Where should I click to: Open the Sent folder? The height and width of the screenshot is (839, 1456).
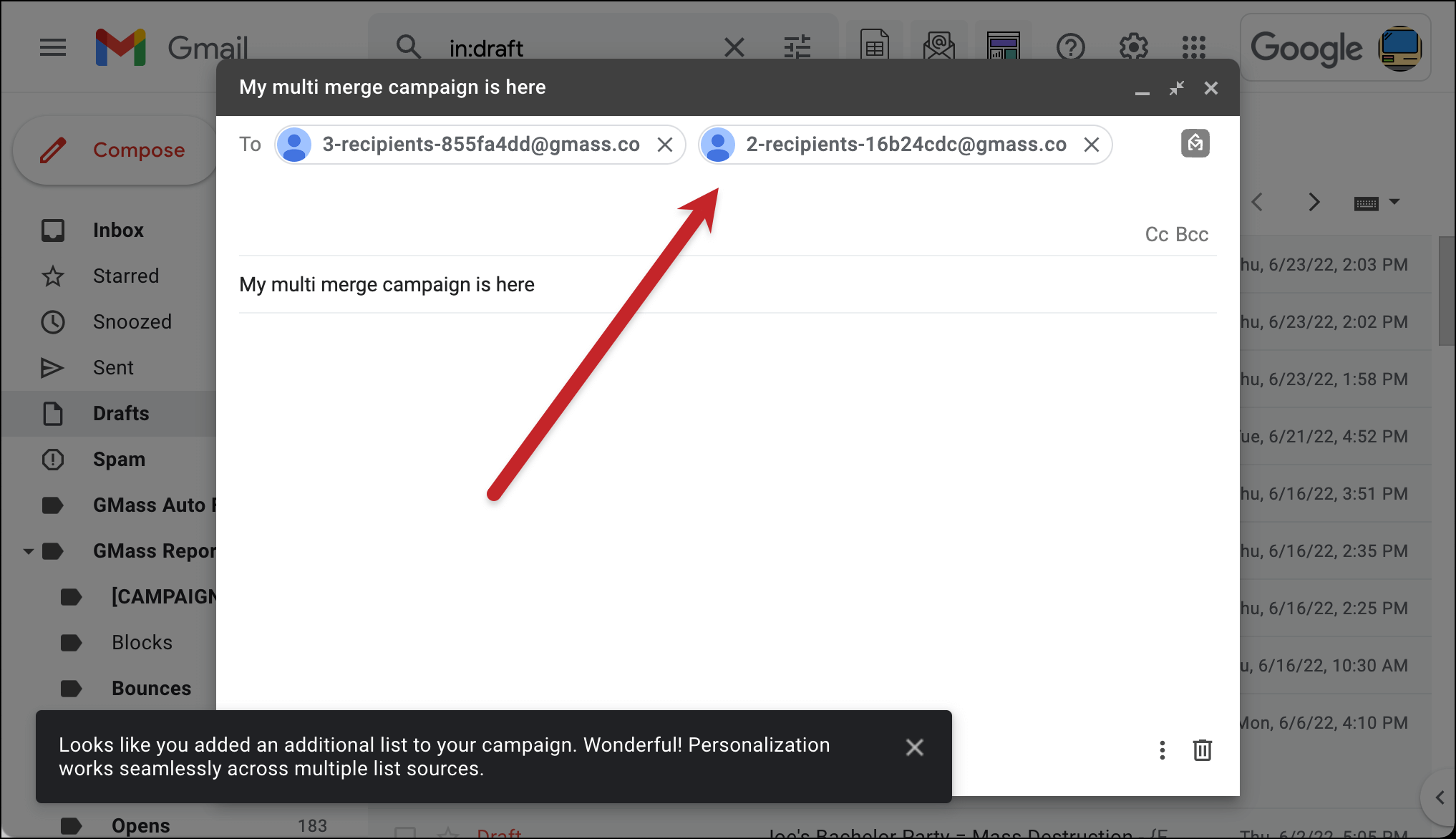(113, 368)
